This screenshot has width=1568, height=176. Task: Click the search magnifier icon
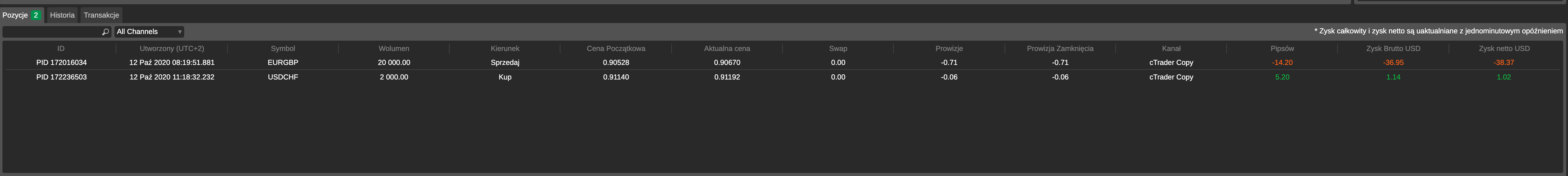point(105,32)
